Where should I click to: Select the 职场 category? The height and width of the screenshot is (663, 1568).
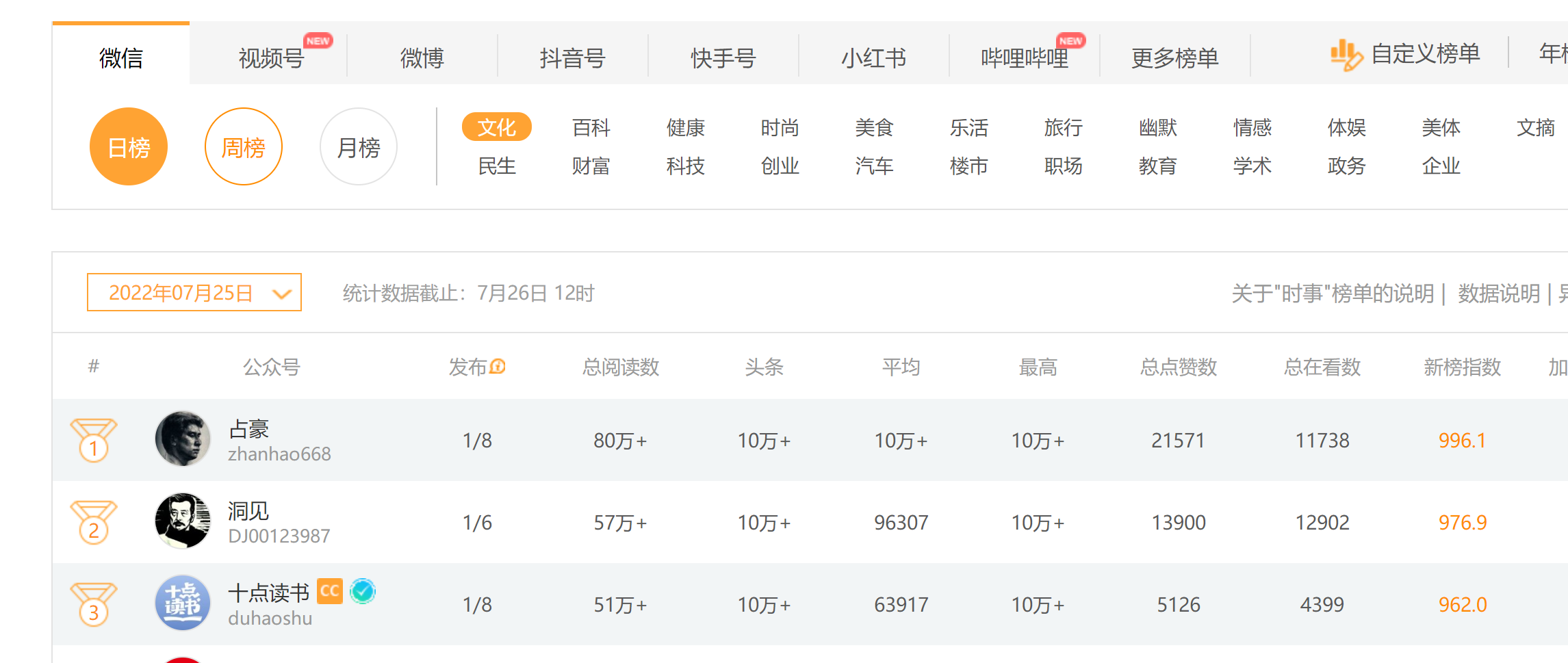tap(1064, 166)
